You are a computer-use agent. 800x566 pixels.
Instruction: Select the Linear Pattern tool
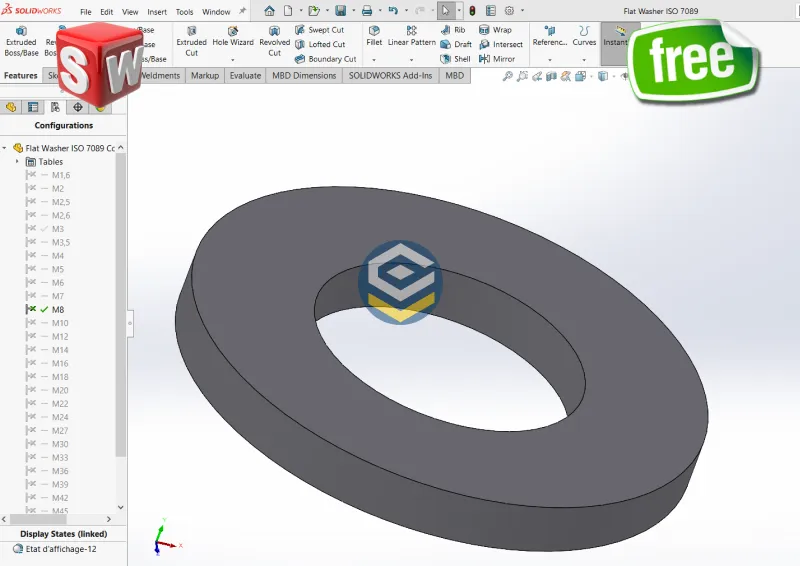(x=411, y=36)
